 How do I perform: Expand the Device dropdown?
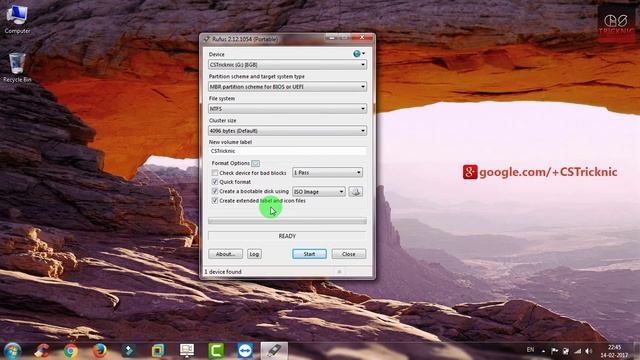(x=287, y=64)
